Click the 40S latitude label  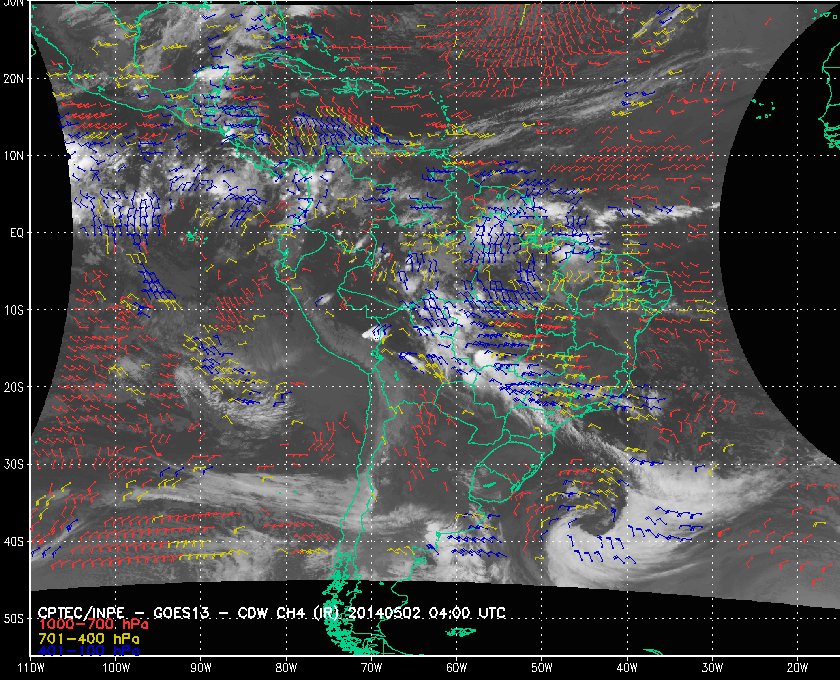(x=13, y=541)
